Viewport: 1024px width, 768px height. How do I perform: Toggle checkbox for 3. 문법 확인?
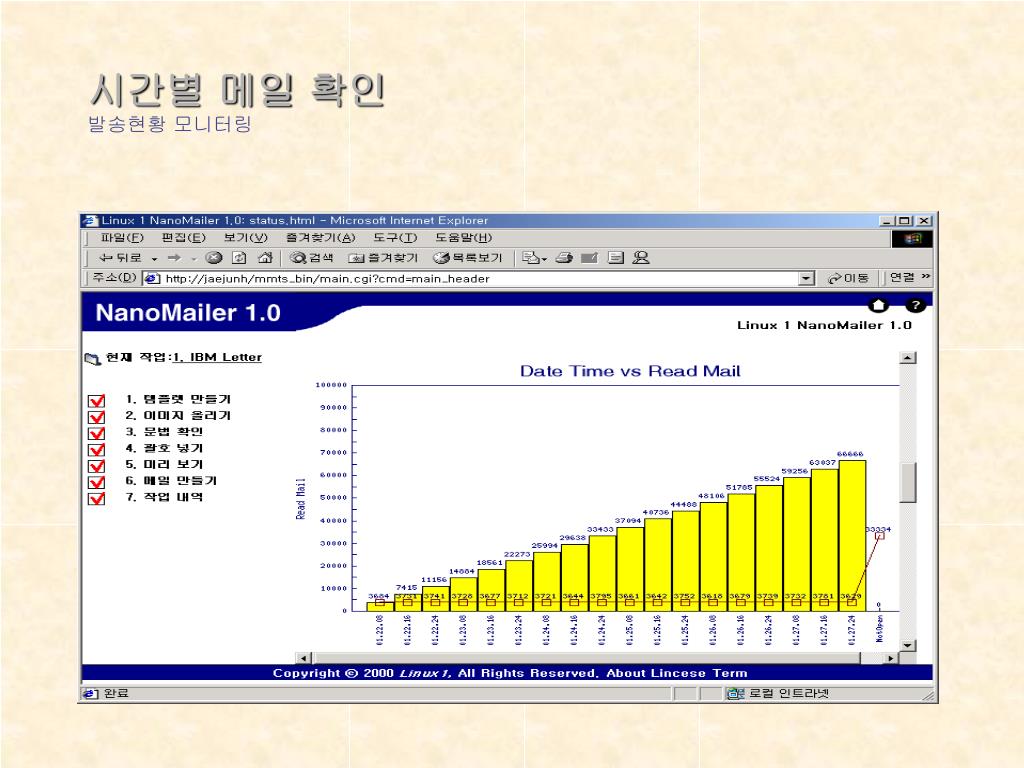point(97,433)
